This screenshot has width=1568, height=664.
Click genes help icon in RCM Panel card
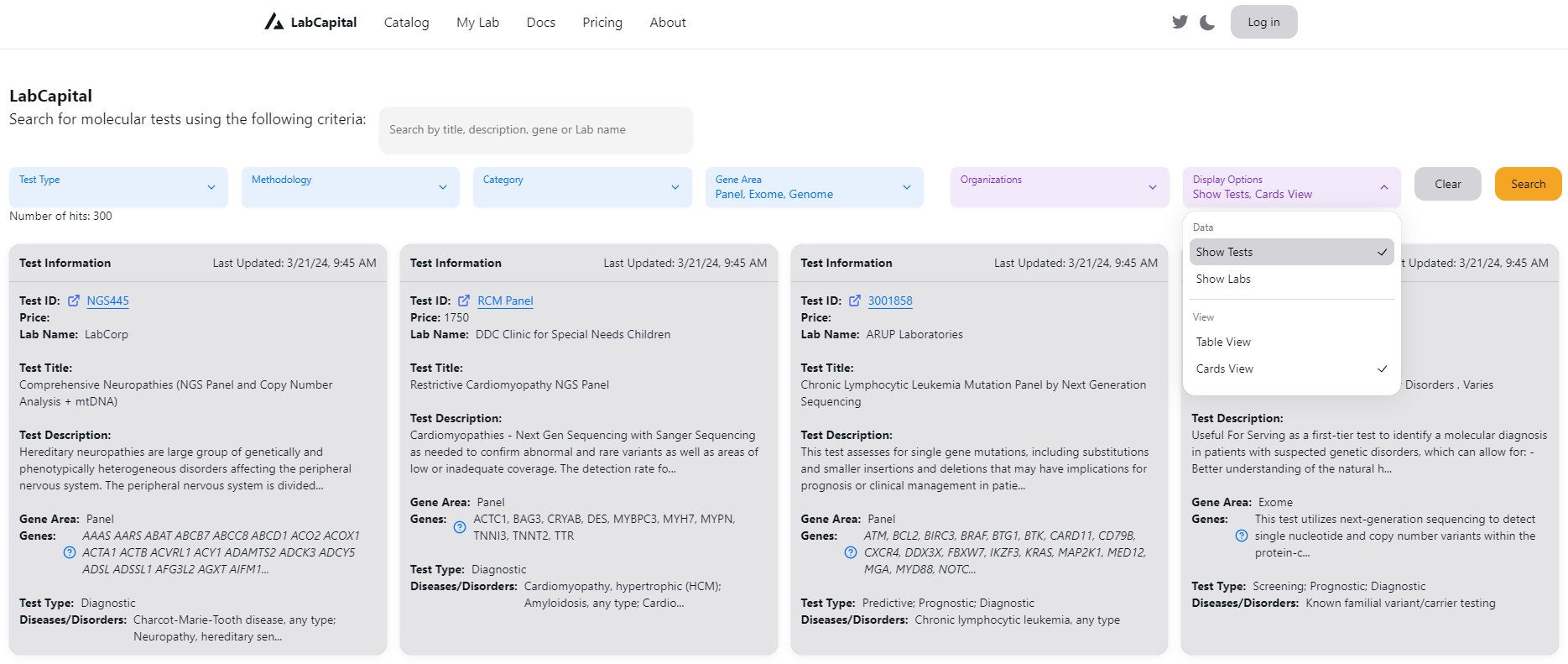coord(460,527)
